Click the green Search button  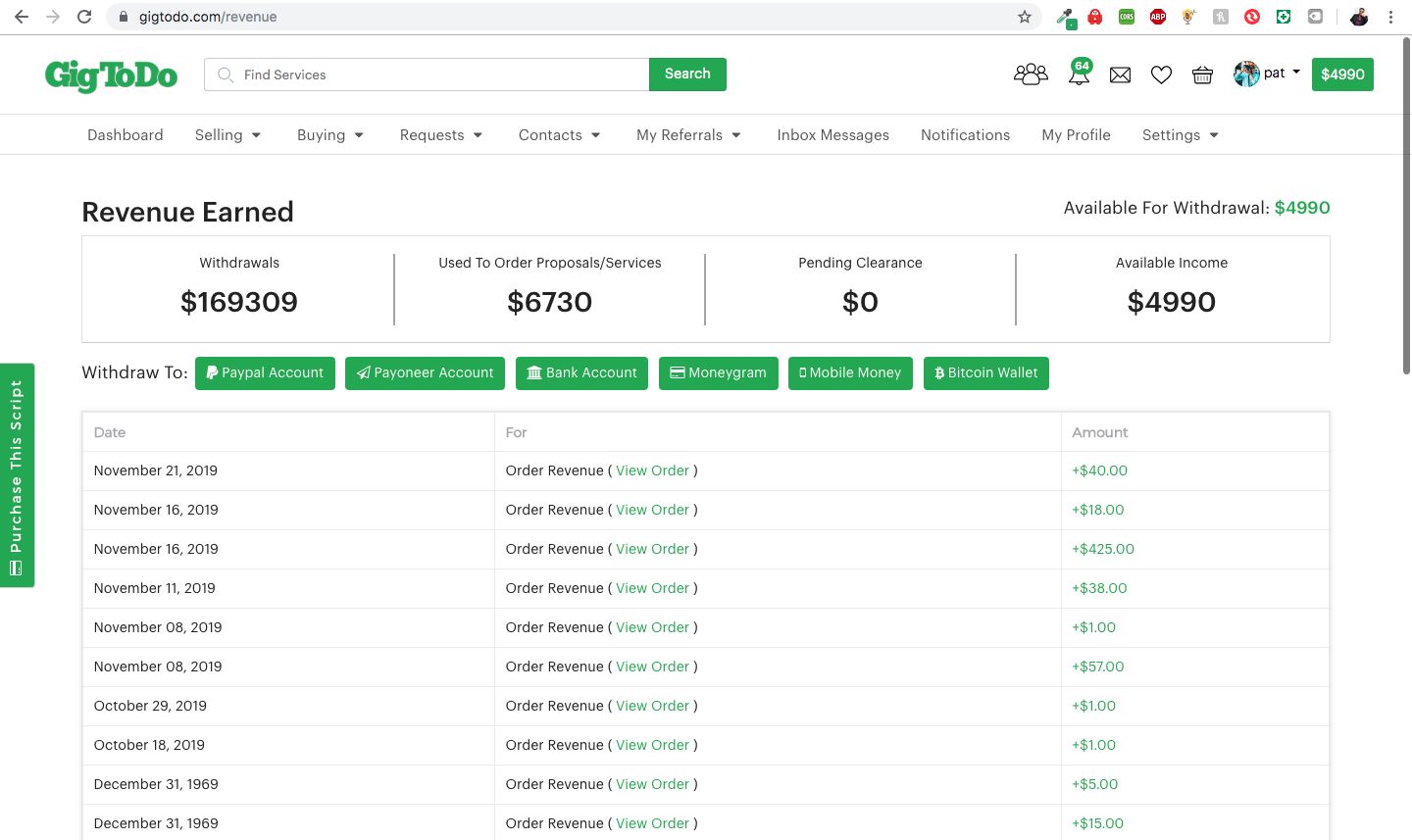click(687, 74)
